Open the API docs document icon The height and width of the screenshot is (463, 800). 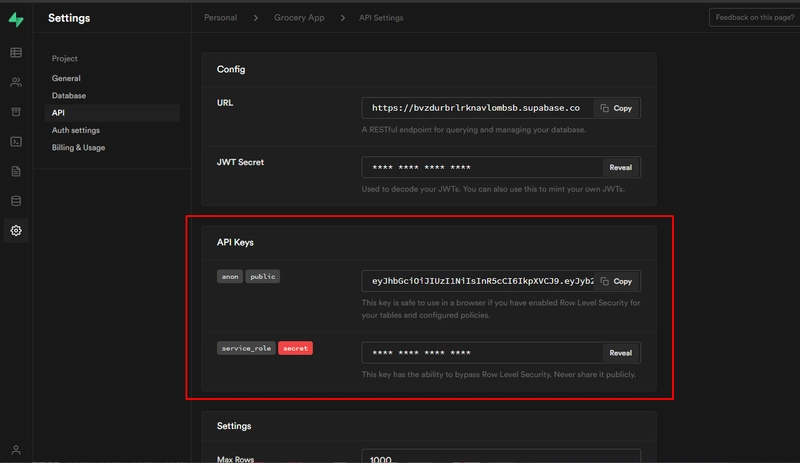(16, 171)
